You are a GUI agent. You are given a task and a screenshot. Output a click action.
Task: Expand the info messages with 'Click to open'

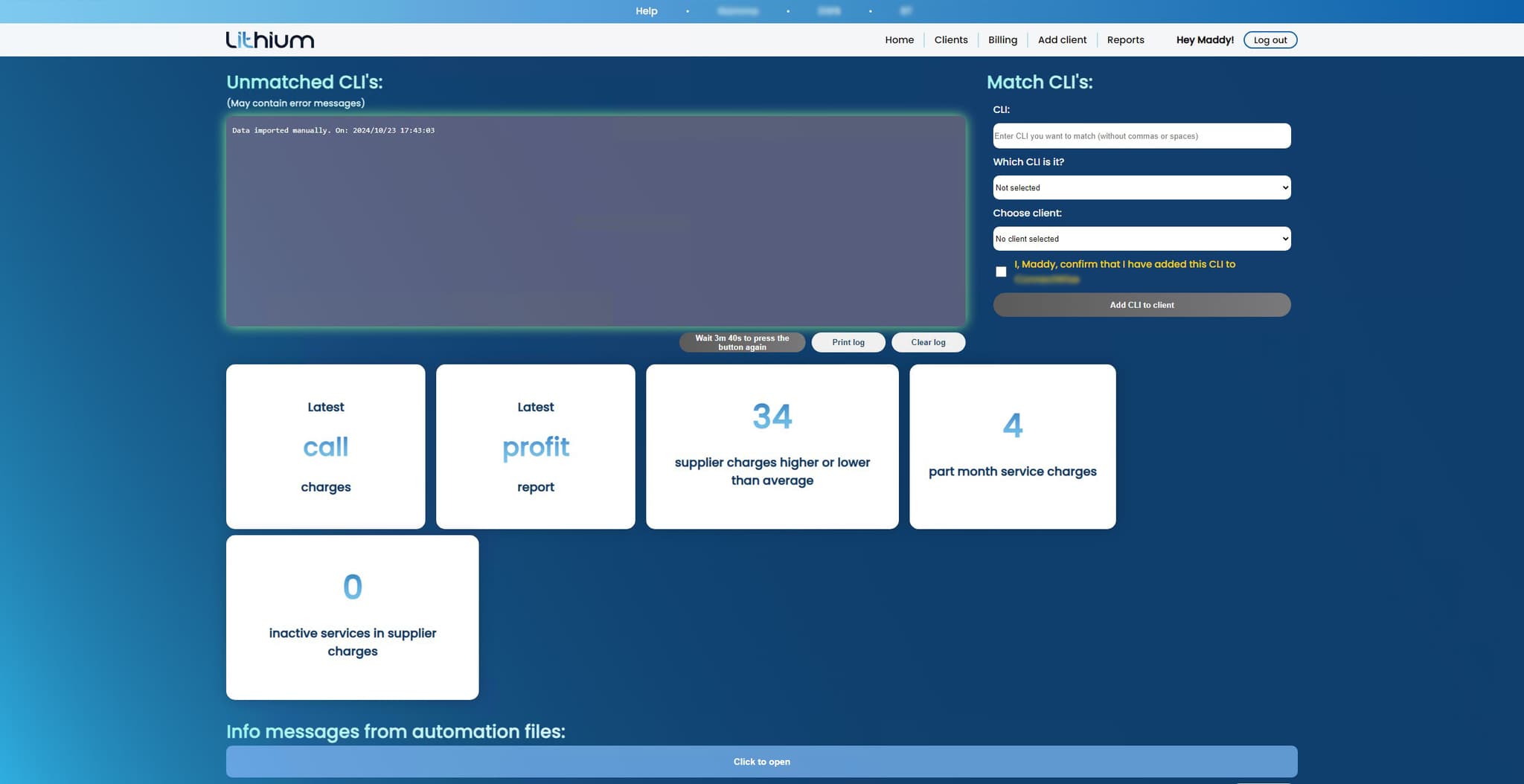point(761,761)
